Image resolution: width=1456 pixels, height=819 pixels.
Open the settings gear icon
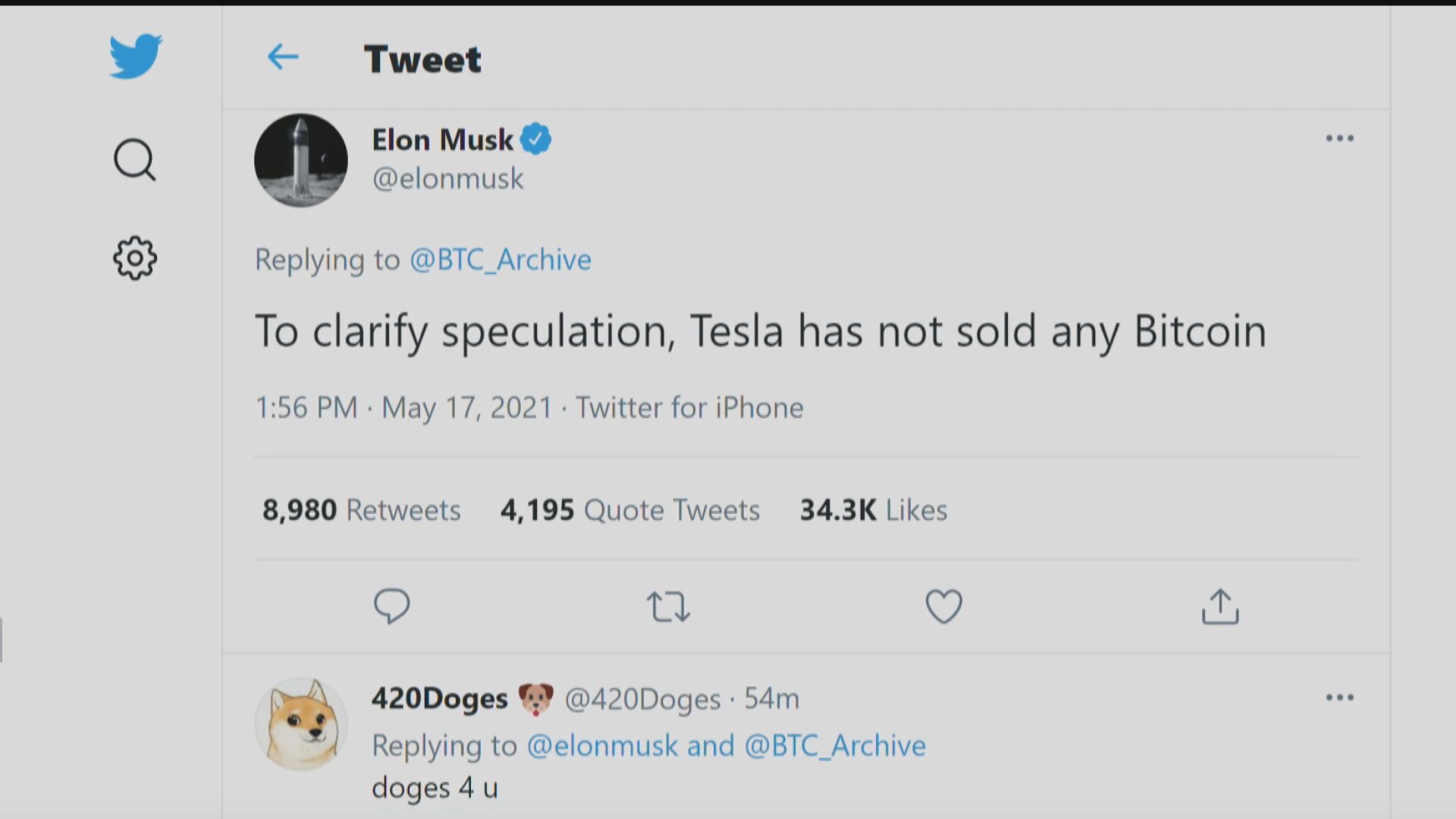[x=134, y=259]
